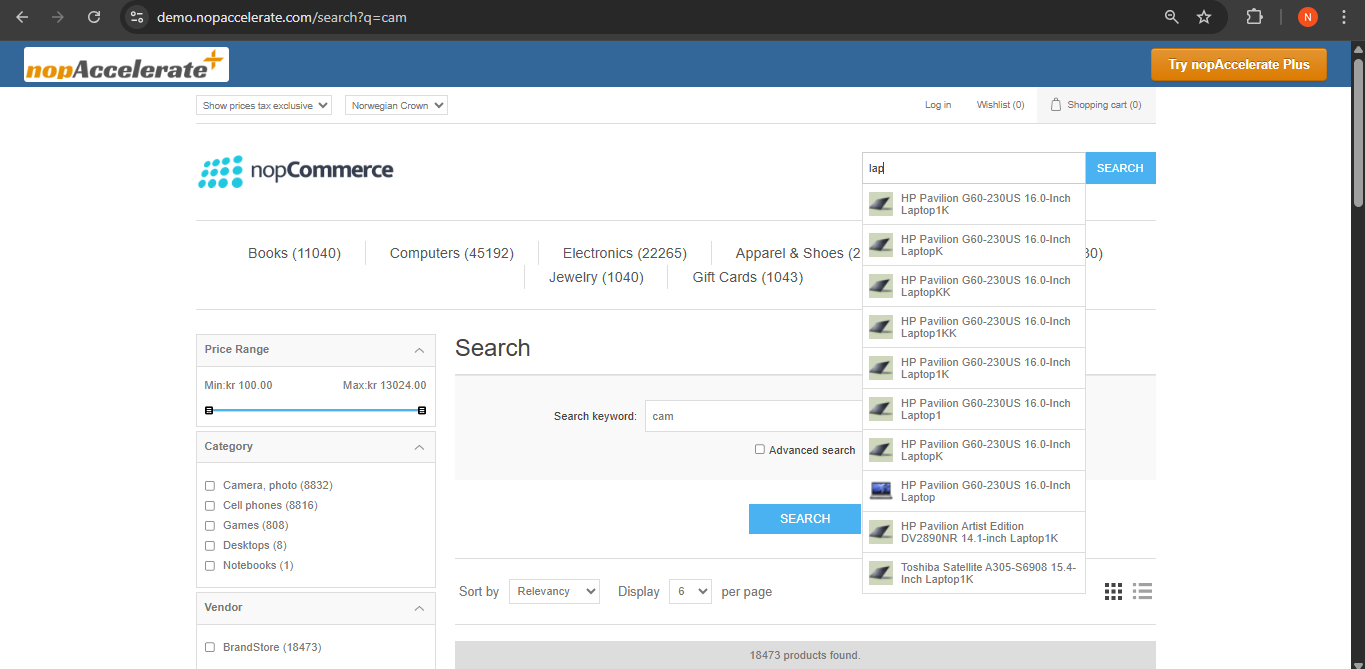Enable Advanced search checkbox
The image size is (1365, 669).
[760, 450]
